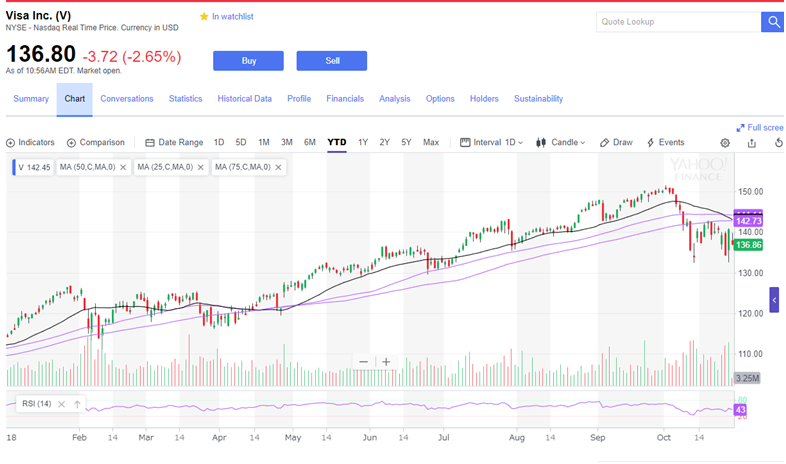This screenshot has width=786, height=464.
Task: Expand the Interval 1D dropdown
Action: pos(492,142)
